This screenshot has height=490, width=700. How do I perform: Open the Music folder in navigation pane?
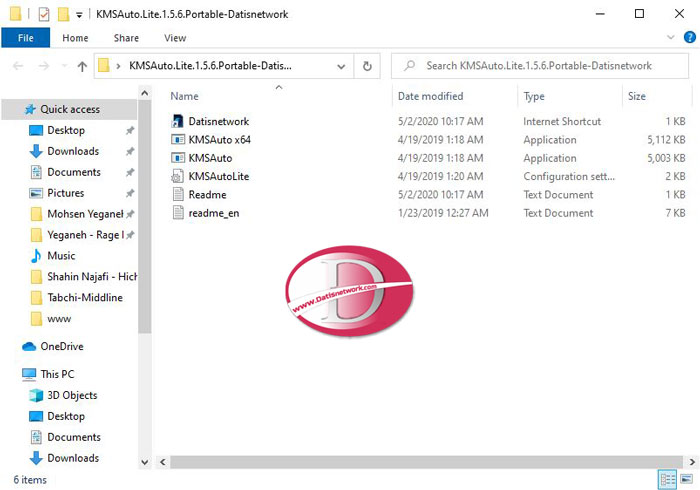(61, 256)
